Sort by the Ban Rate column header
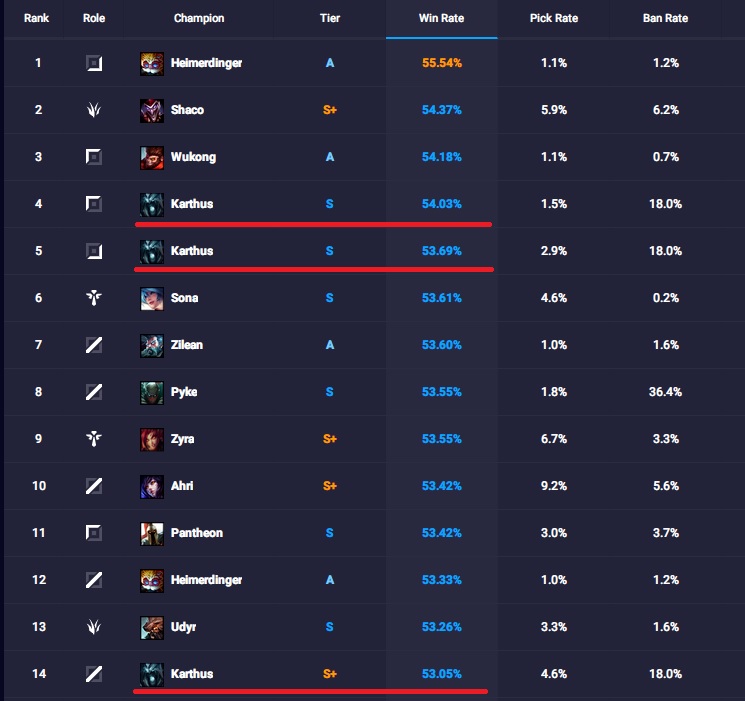The height and width of the screenshot is (701, 745). coord(665,18)
